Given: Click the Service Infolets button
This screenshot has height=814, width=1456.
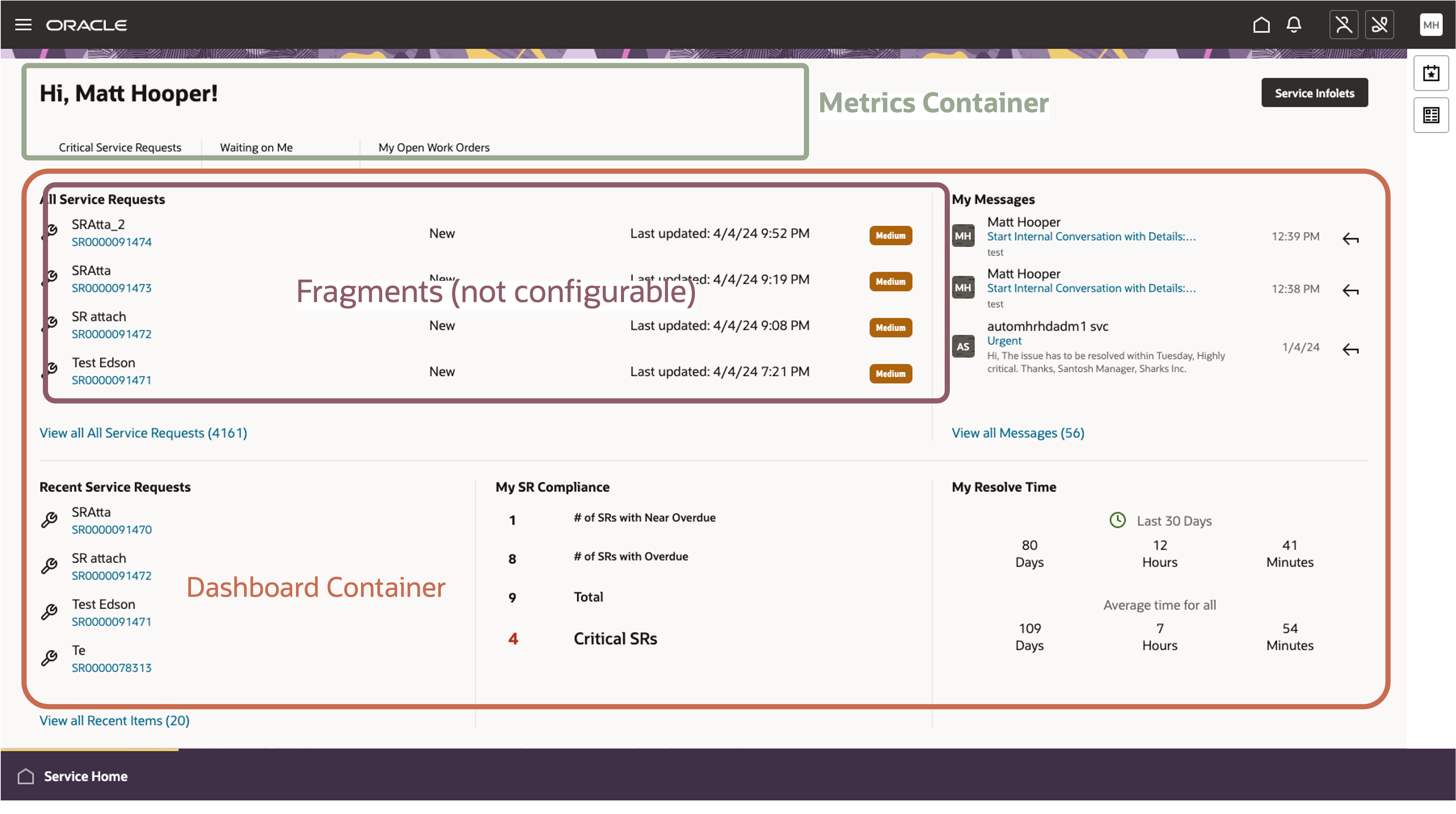Looking at the screenshot, I should tap(1315, 92).
